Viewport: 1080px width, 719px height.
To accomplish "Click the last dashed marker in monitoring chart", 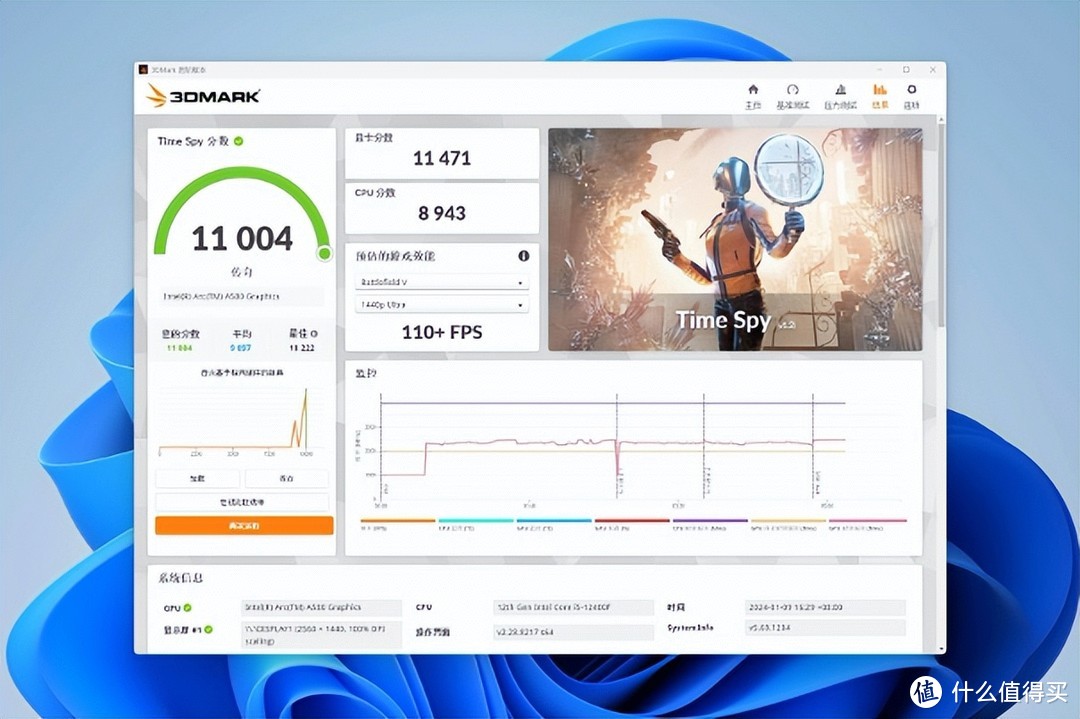I will pos(813,446).
